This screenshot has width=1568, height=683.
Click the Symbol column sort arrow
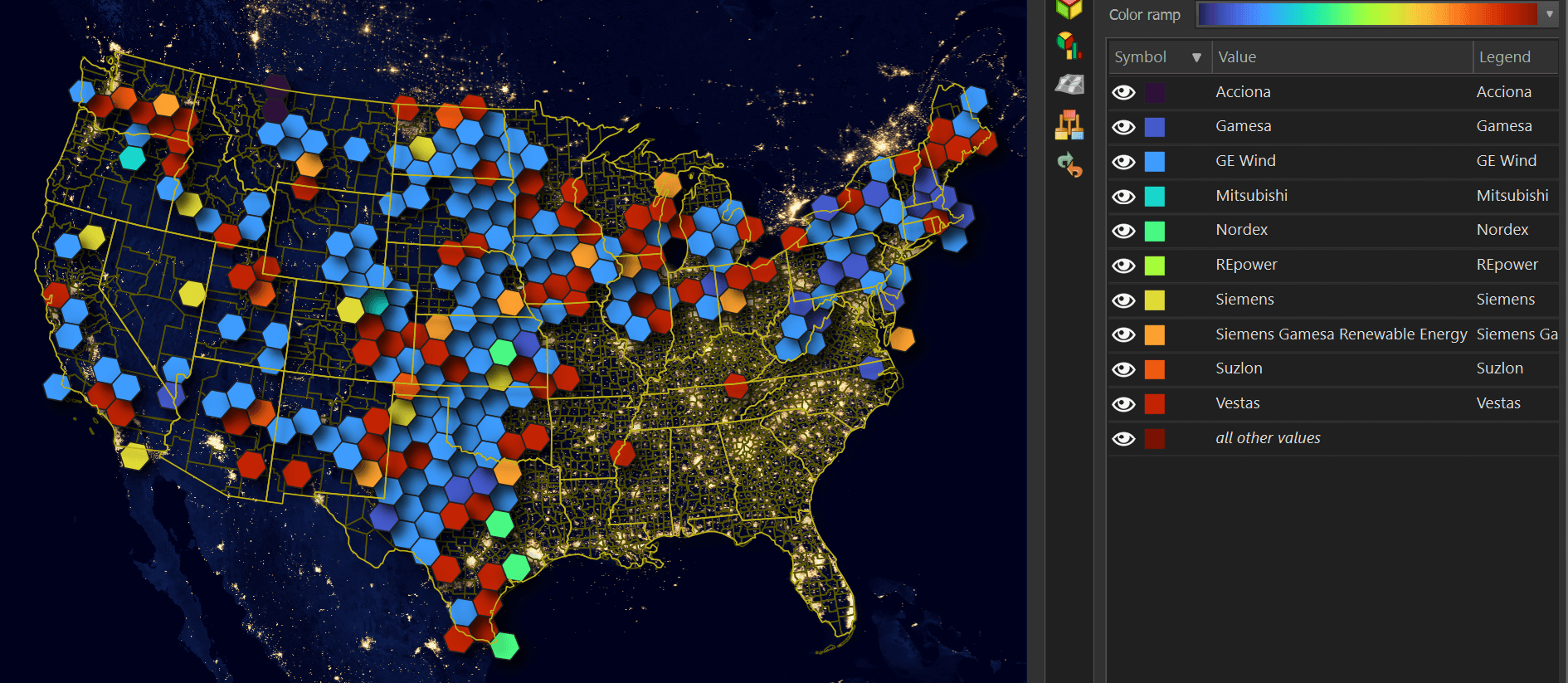pyautogui.click(x=1195, y=57)
